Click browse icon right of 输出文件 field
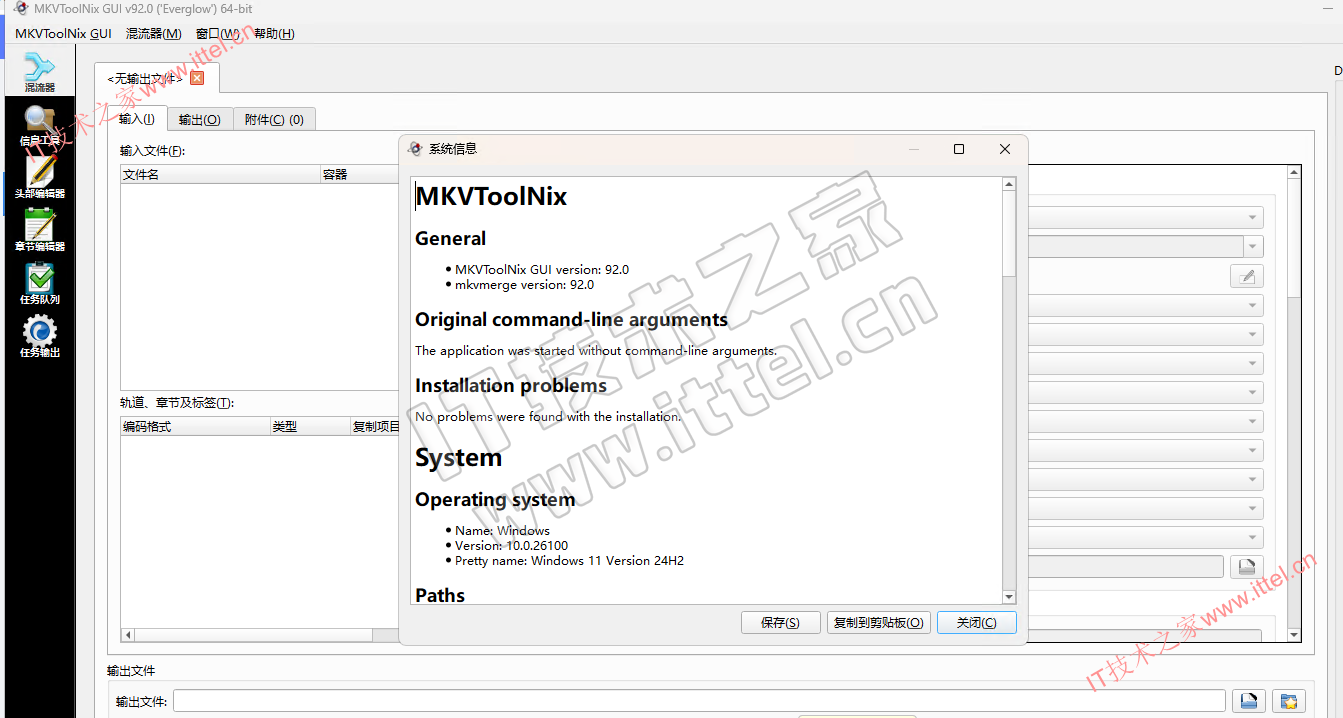The height and width of the screenshot is (718, 1343). [x=1248, y=701]
